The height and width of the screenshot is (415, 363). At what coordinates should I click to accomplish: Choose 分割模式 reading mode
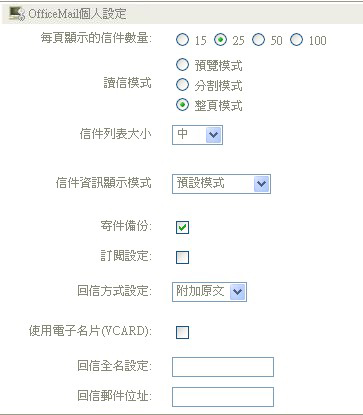pyautogui.click(x=182, y=85)
